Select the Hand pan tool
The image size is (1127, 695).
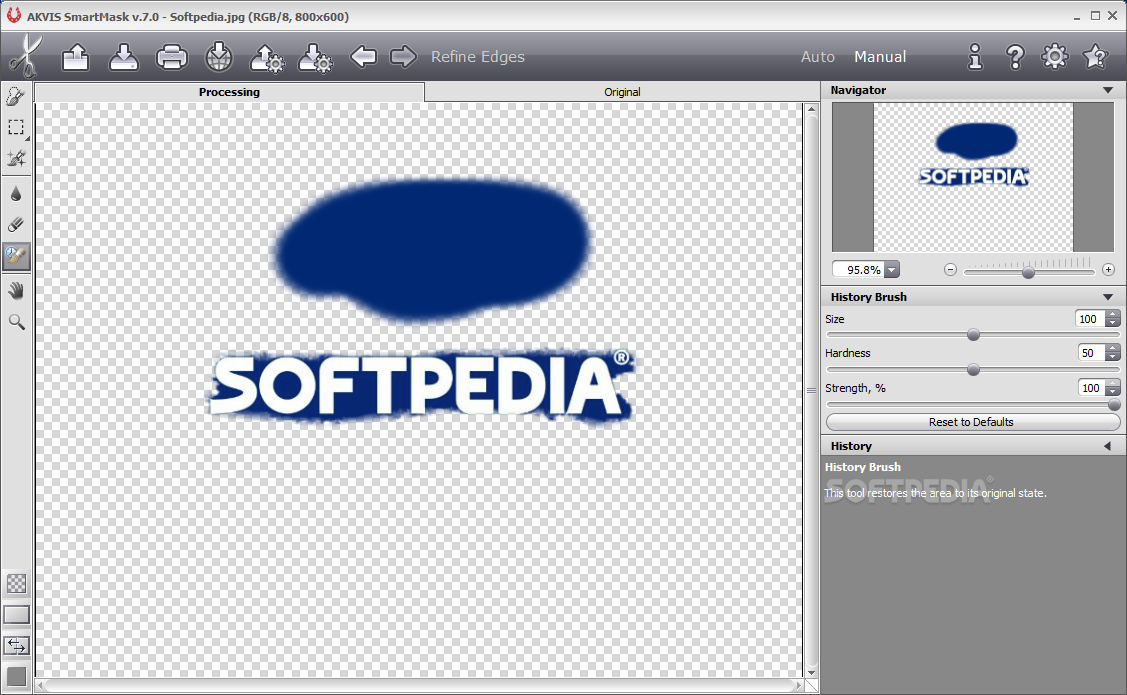pos(16,290)
